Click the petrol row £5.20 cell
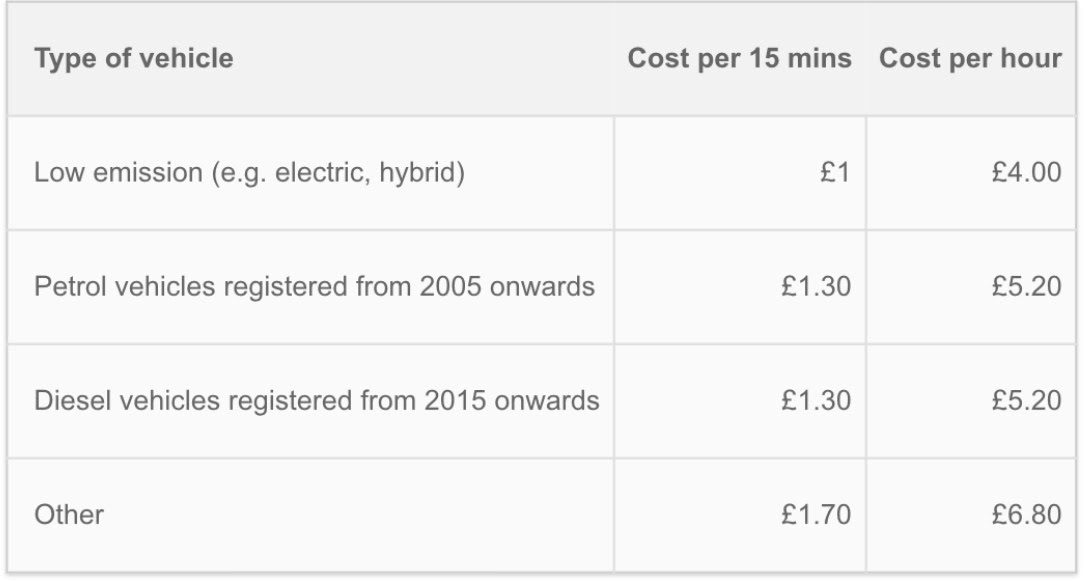 (x=1026, y=287)
